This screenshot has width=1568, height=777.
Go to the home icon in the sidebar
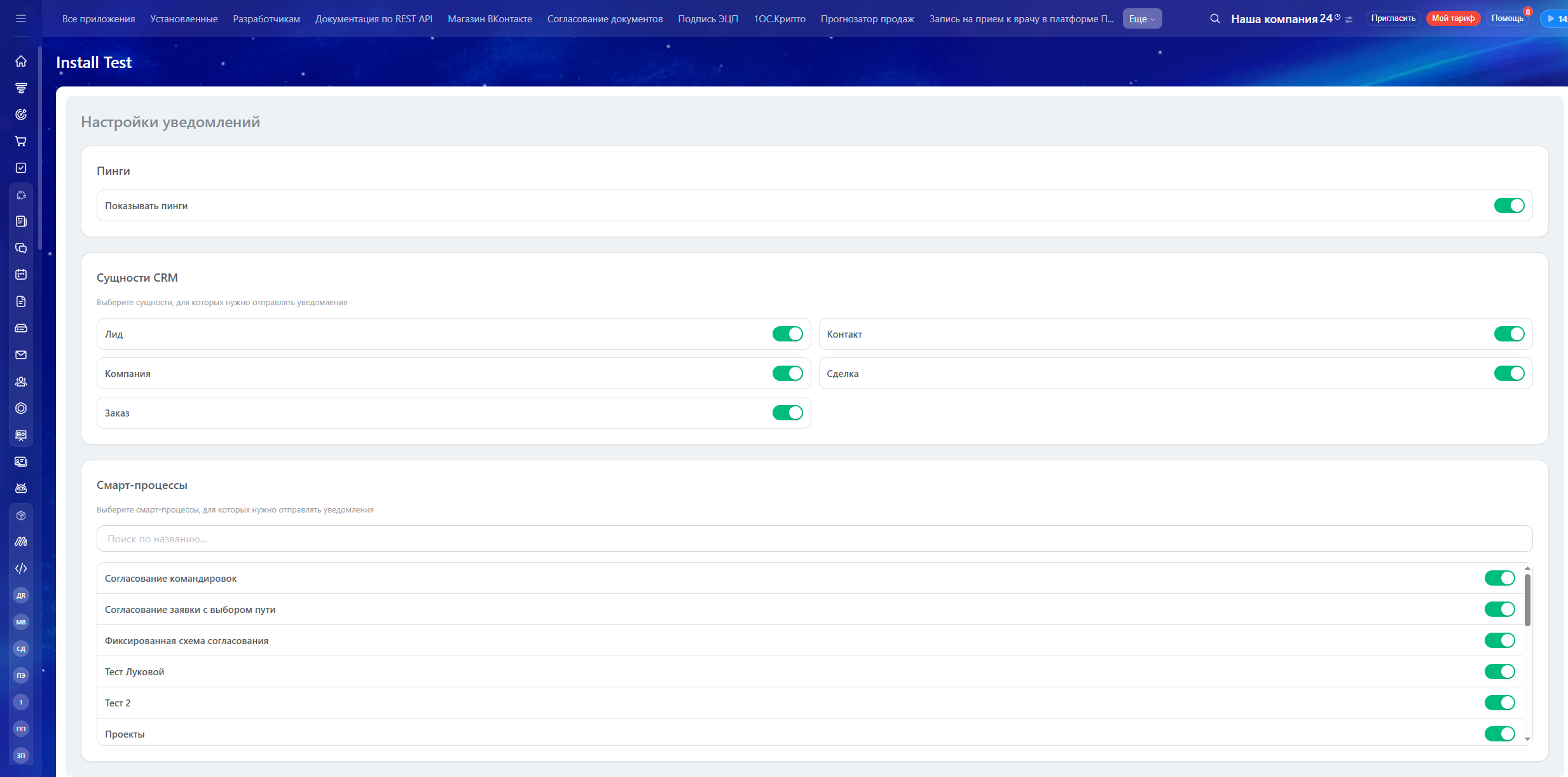(x=21, y=61)
